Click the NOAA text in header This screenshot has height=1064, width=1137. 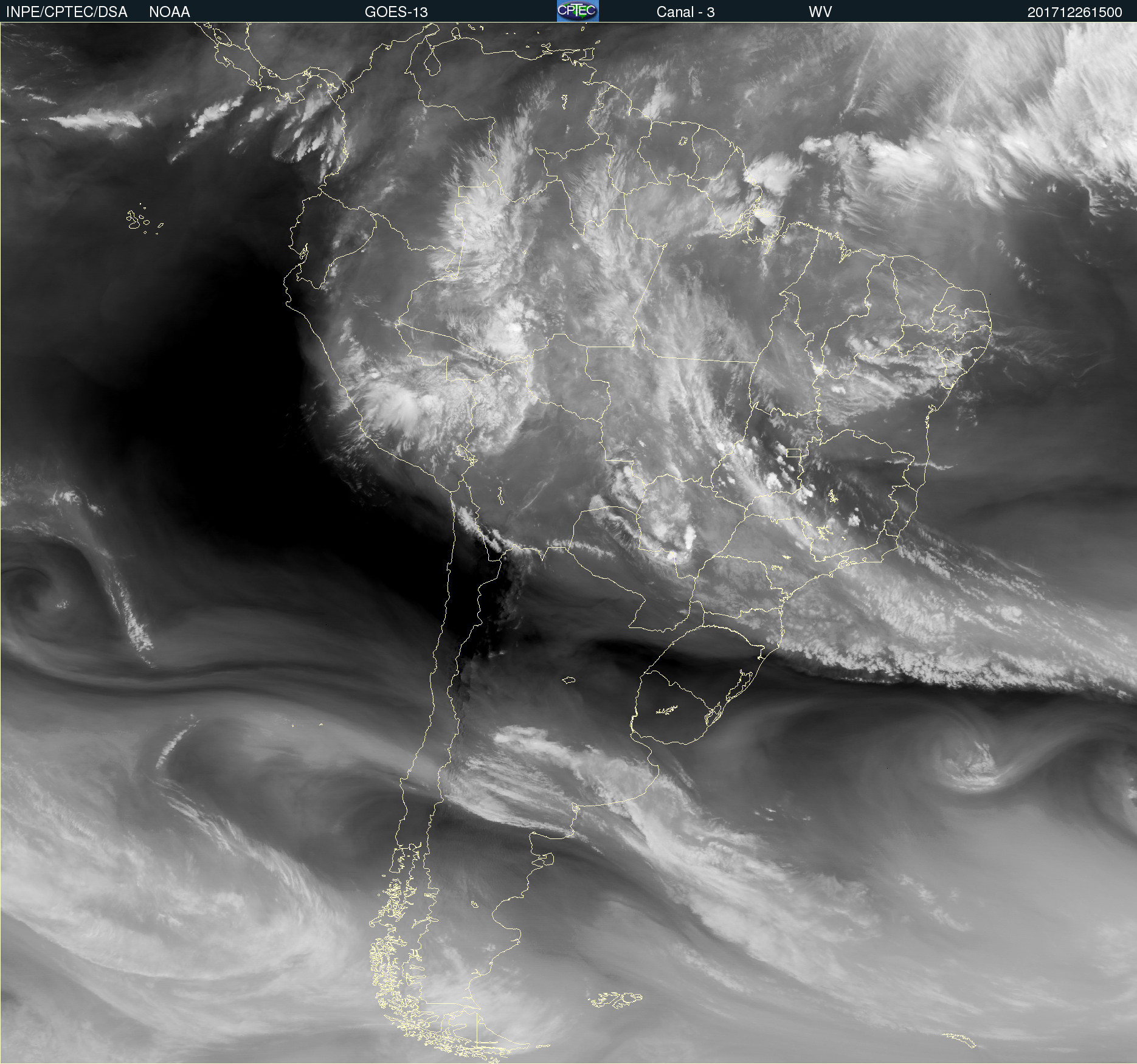pos(170,12)
